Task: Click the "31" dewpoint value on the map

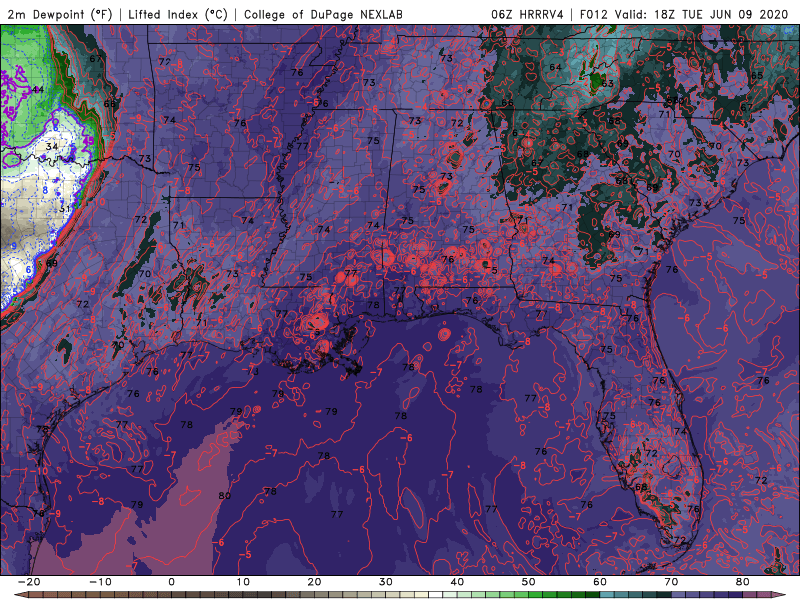Action: point(65,209)
